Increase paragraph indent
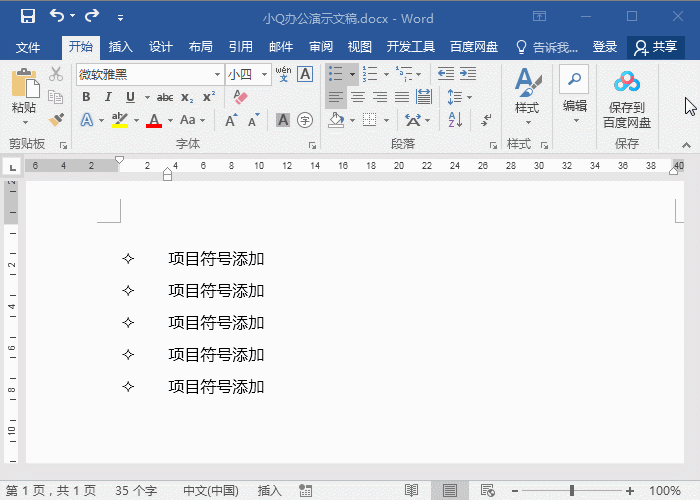The height and width of the screenshot is (500, 700). [x=468, y=74]
